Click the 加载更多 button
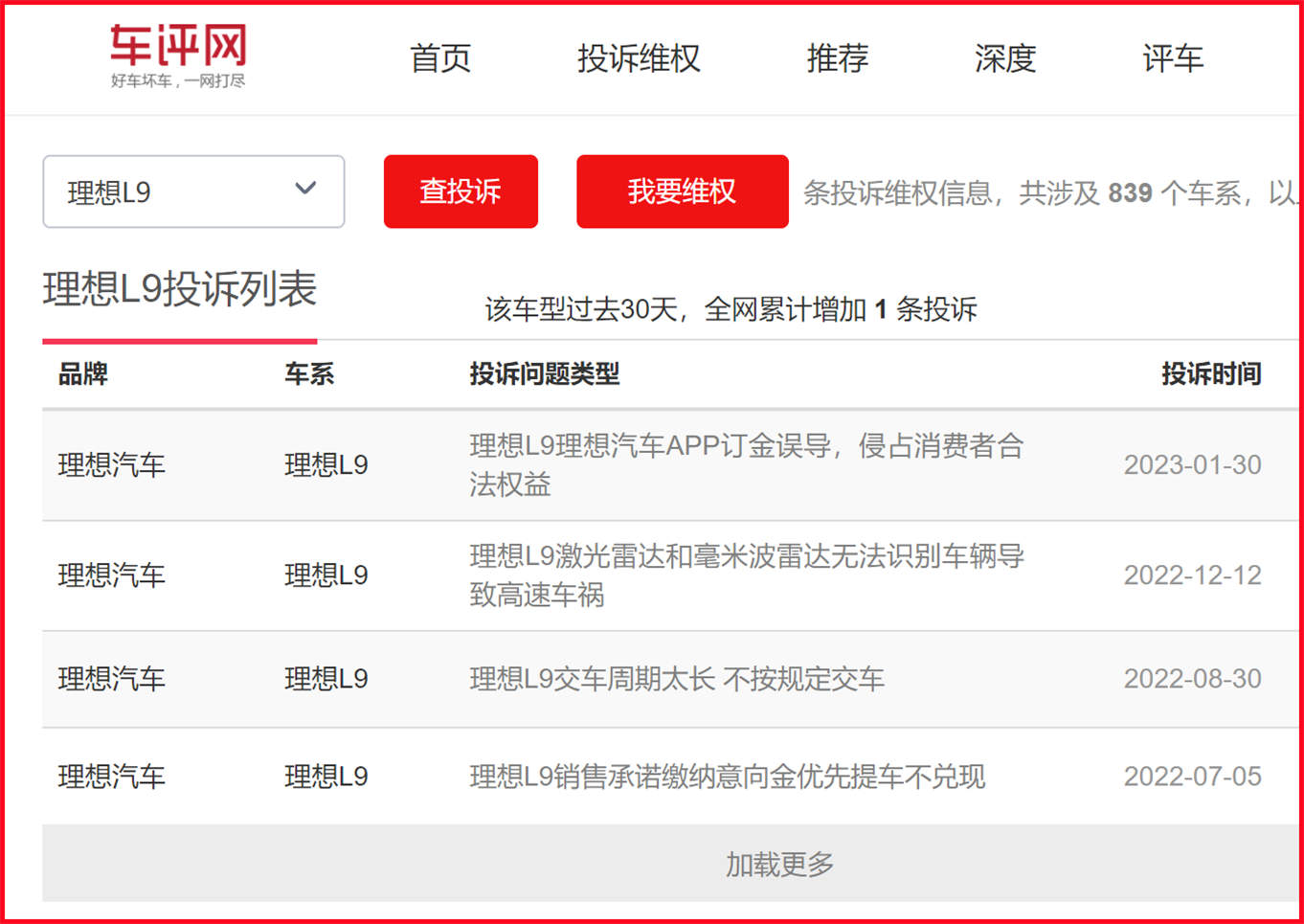The image size is (1304, 924). tap(670, 864)
